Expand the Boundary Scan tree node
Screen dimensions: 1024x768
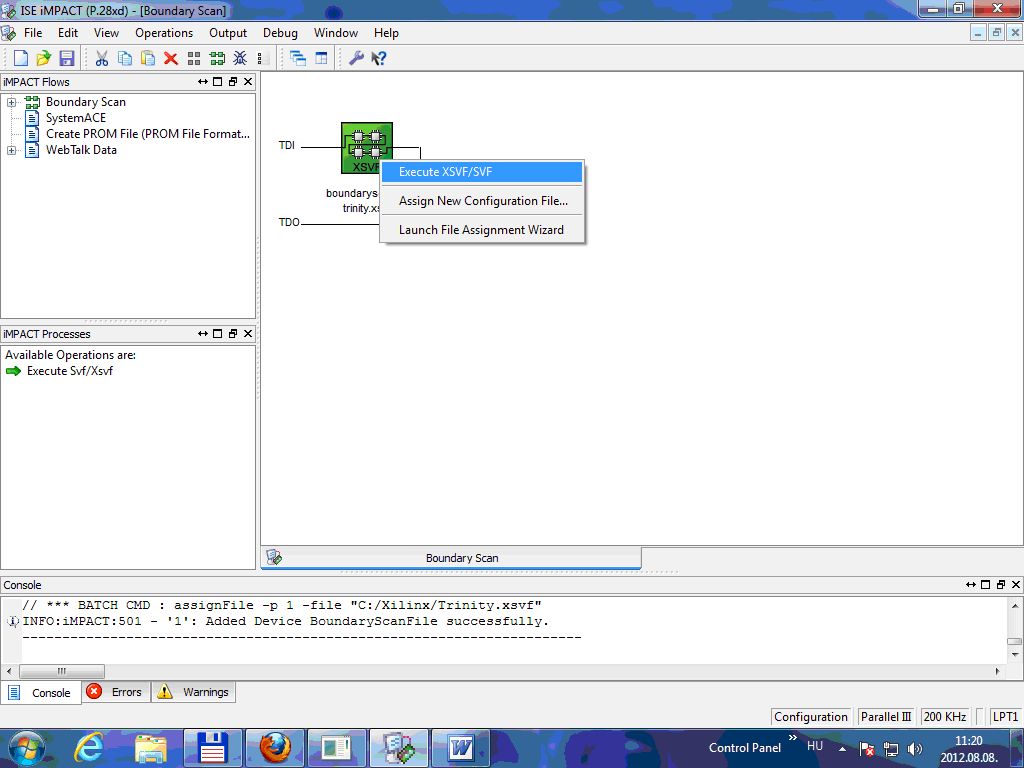12,102
